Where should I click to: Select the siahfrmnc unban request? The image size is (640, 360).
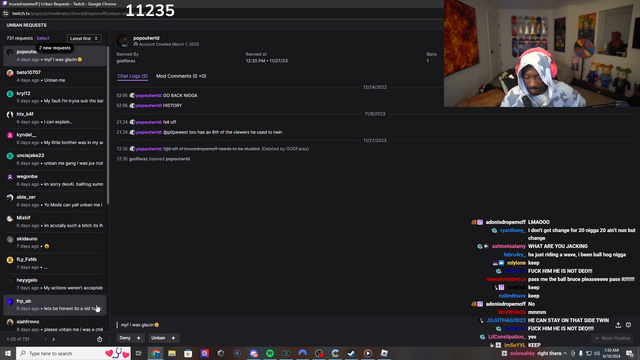[55, 325]
